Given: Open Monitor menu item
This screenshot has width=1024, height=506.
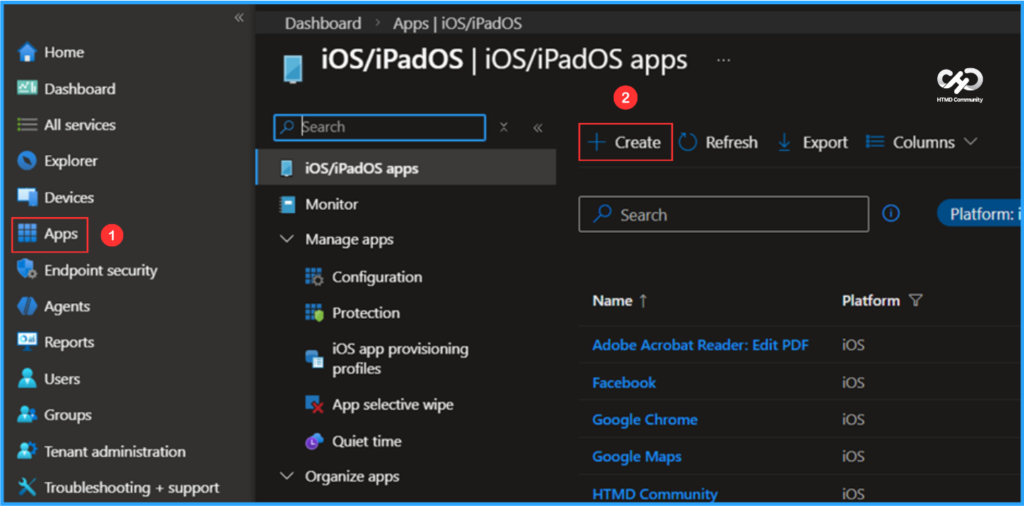Looking at the screenshot, I should (332, 204).
